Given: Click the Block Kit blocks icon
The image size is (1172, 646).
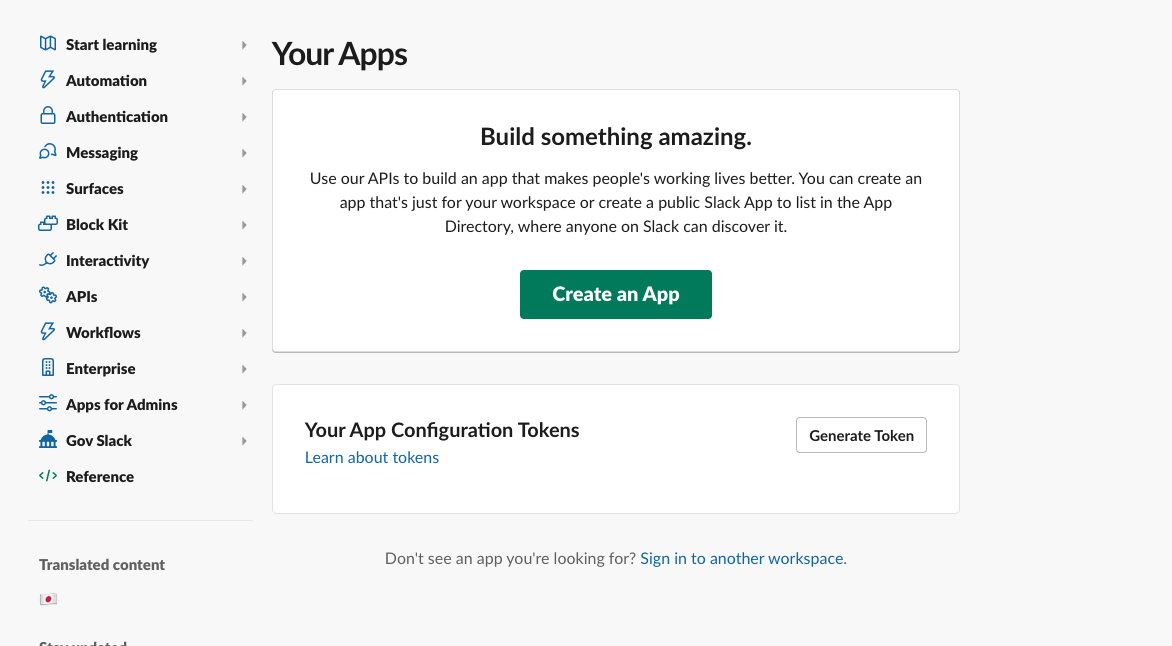Looking at the screenshot, I should pos(48,224).
